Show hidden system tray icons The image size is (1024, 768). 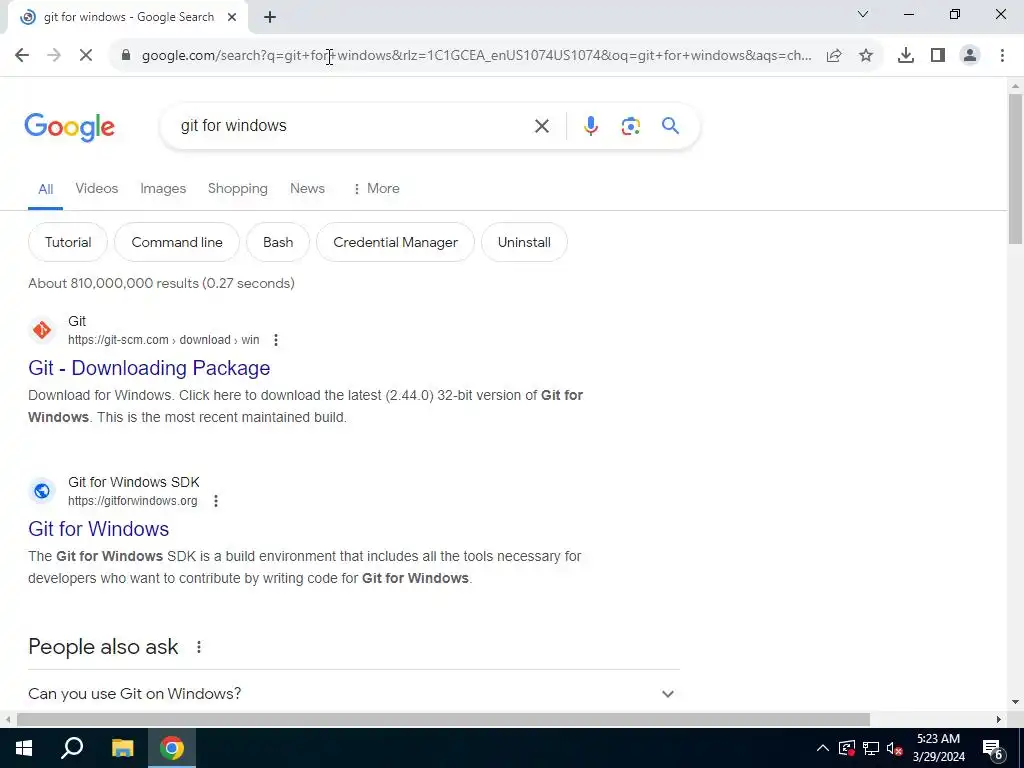(x=823, y=748)
